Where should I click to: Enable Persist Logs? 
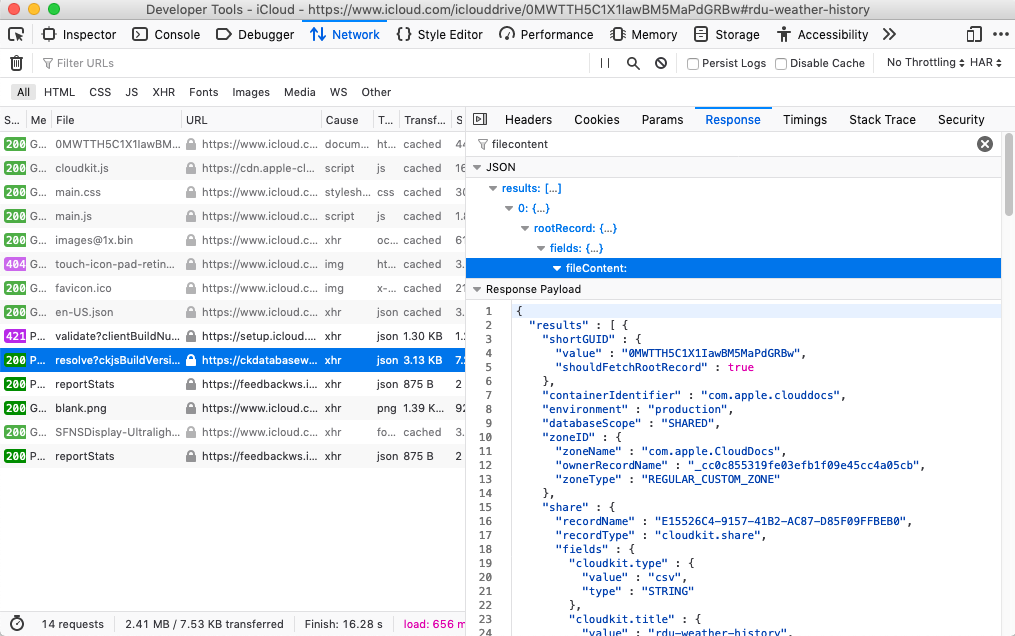[x=692, y=62]
